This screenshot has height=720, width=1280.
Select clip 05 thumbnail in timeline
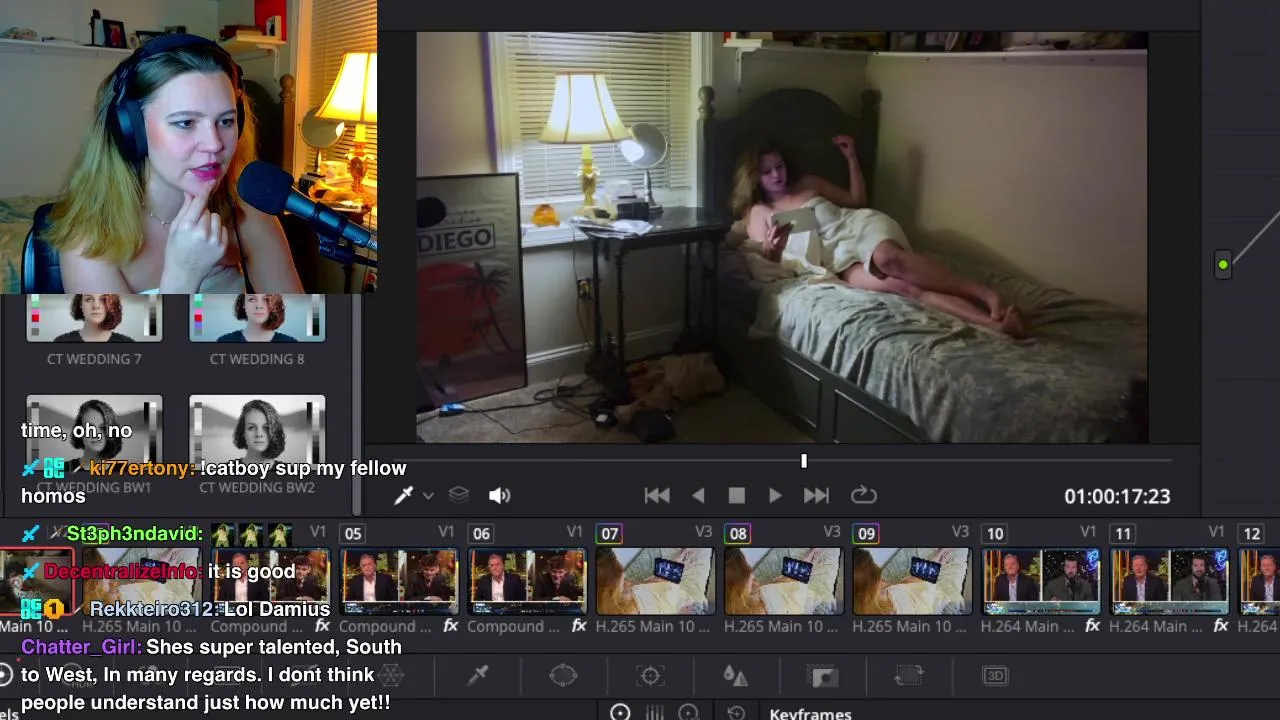click(x=399, y=581)
